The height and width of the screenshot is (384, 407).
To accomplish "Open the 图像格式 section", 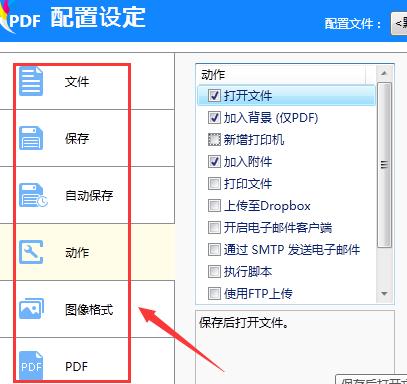I will (89, 309).
